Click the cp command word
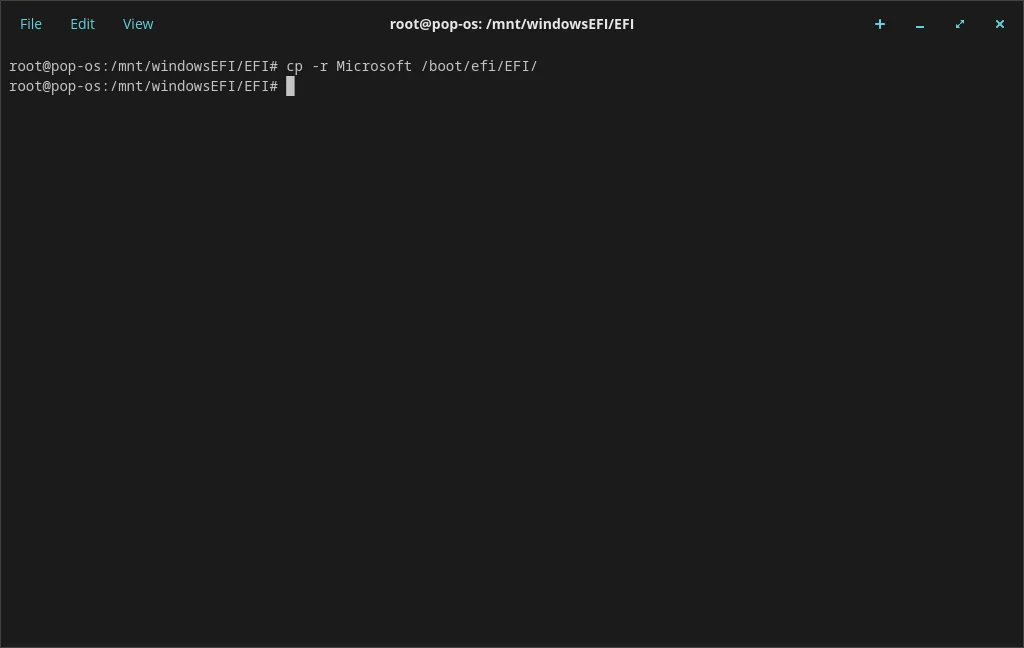The height and width of the screenshot is (648, 1024). coord(294,67)
